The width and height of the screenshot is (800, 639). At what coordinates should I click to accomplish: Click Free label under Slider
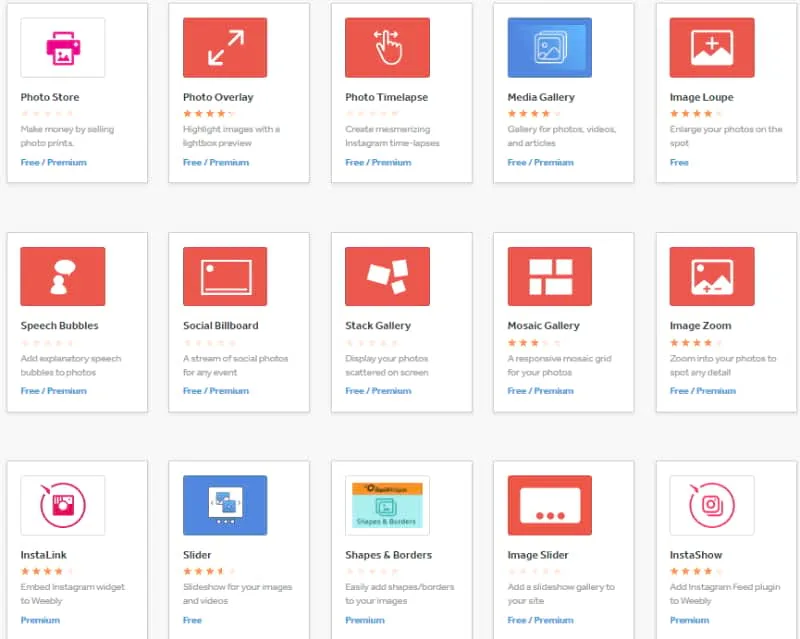pyautogui.click(x=192, y=620)
